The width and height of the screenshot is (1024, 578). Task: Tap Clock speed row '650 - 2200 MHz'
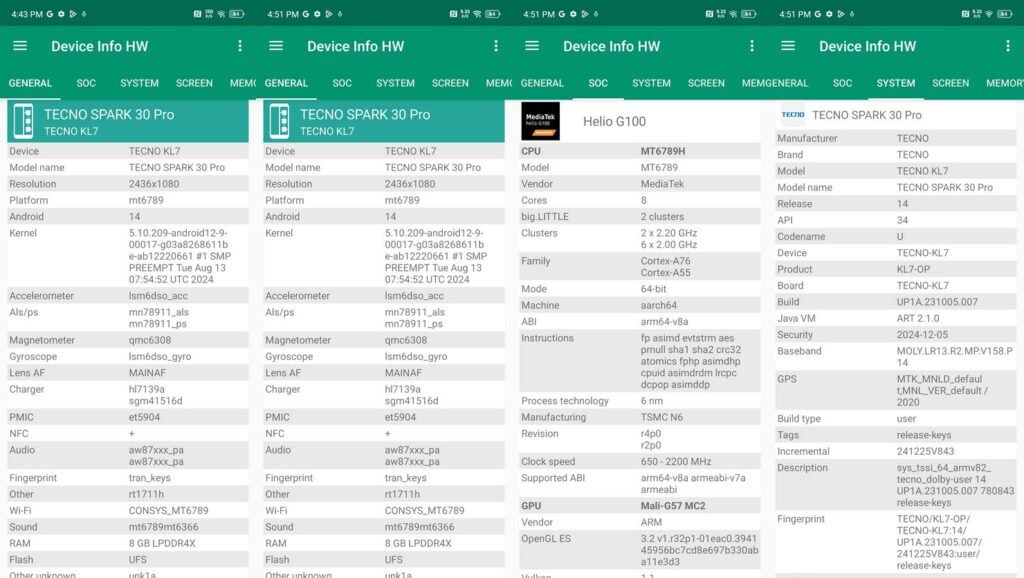click(640, 461)
